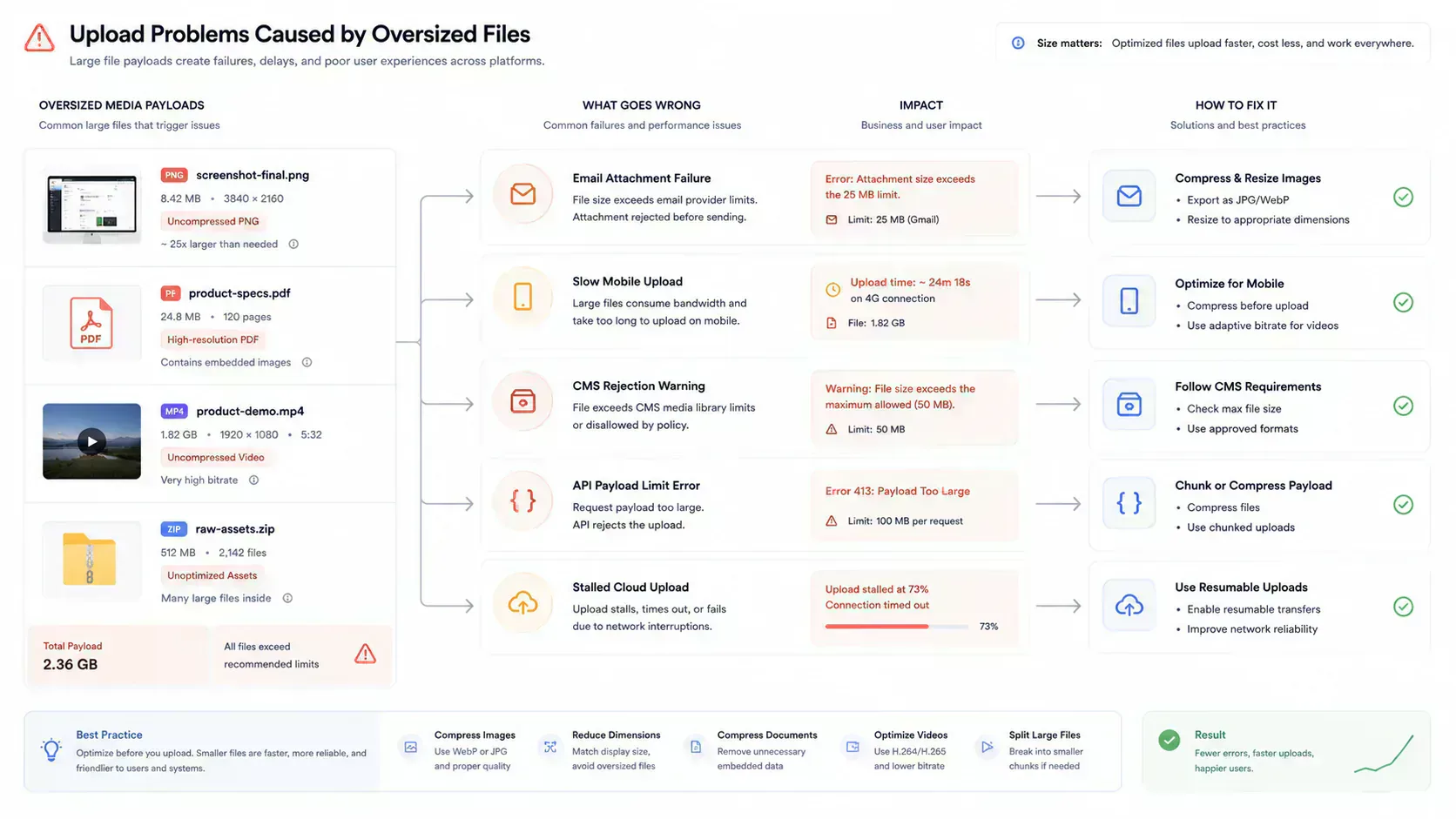Click the cloud upload icon for Stalled Cloud Upload

click(522, 602)
